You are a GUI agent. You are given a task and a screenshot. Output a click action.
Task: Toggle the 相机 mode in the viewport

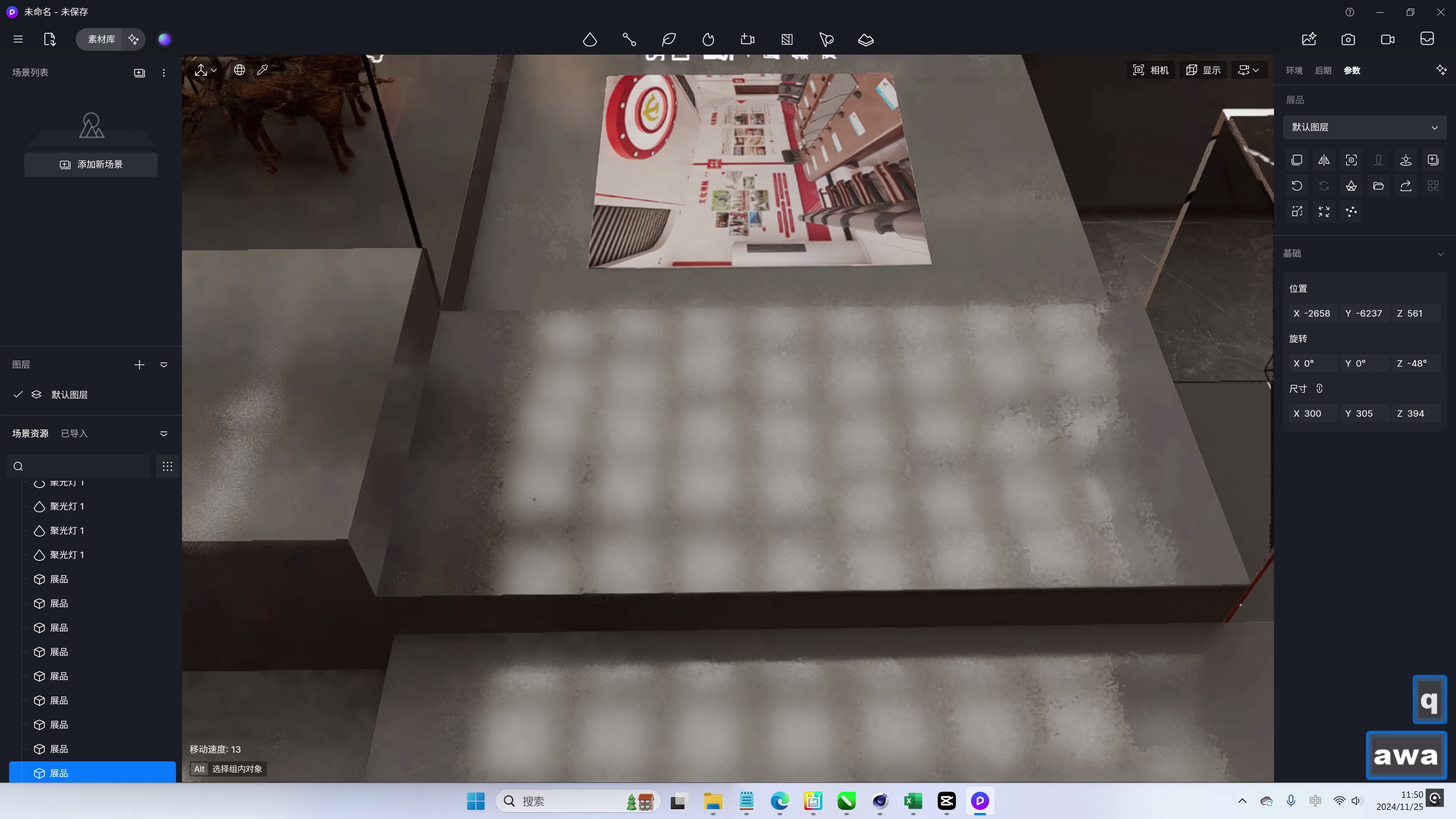[1151, 69]
